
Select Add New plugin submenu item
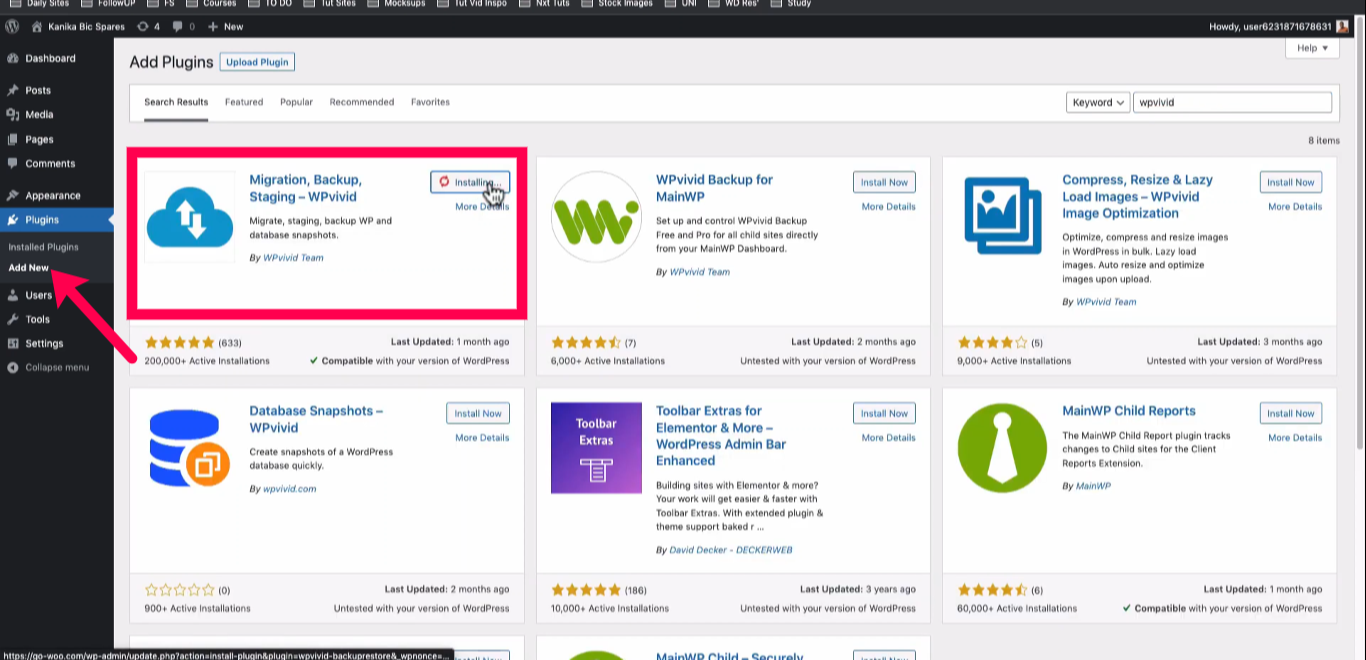click(28, 267)
